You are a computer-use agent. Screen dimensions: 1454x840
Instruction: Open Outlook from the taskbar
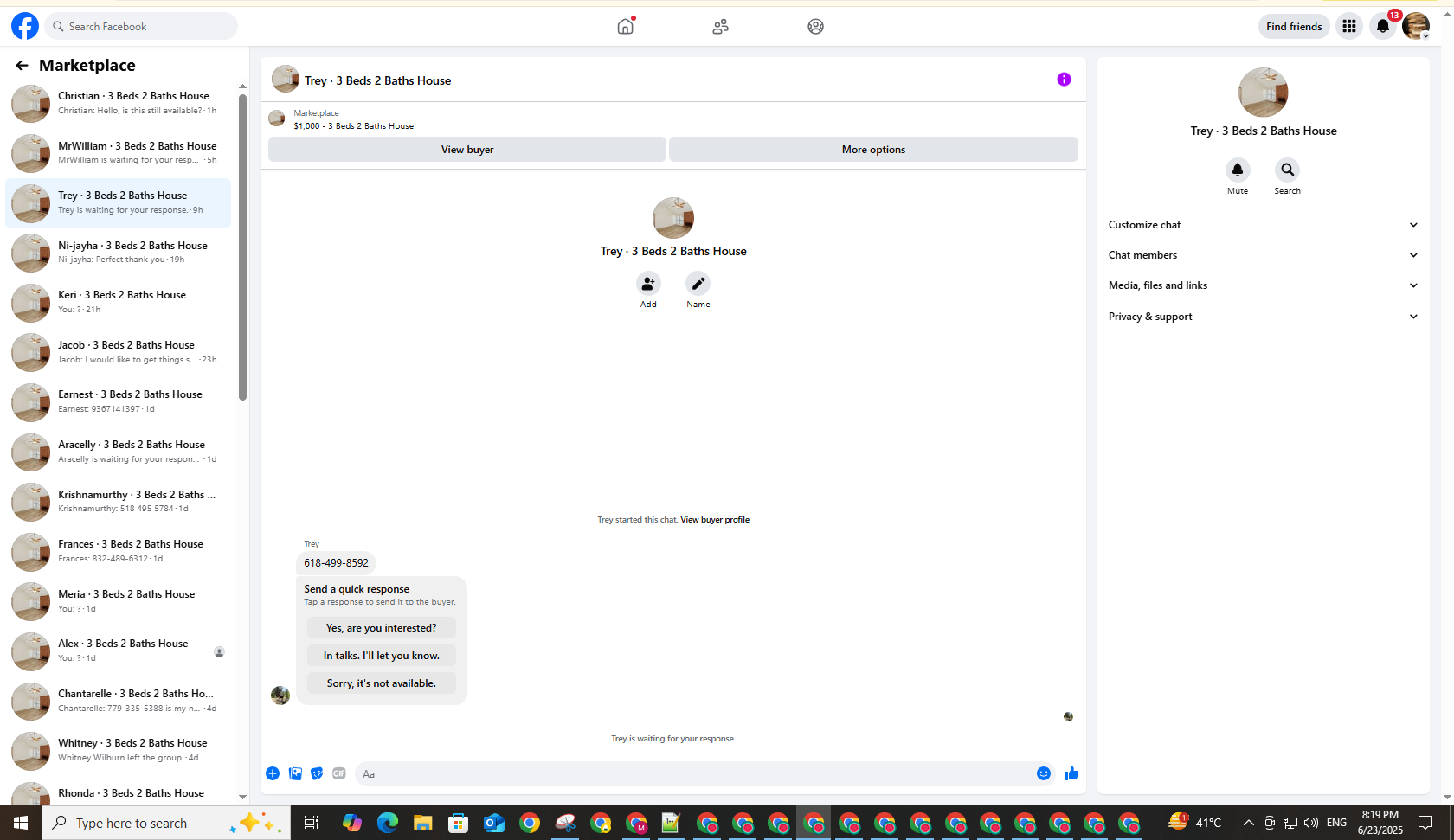[494, 823]
